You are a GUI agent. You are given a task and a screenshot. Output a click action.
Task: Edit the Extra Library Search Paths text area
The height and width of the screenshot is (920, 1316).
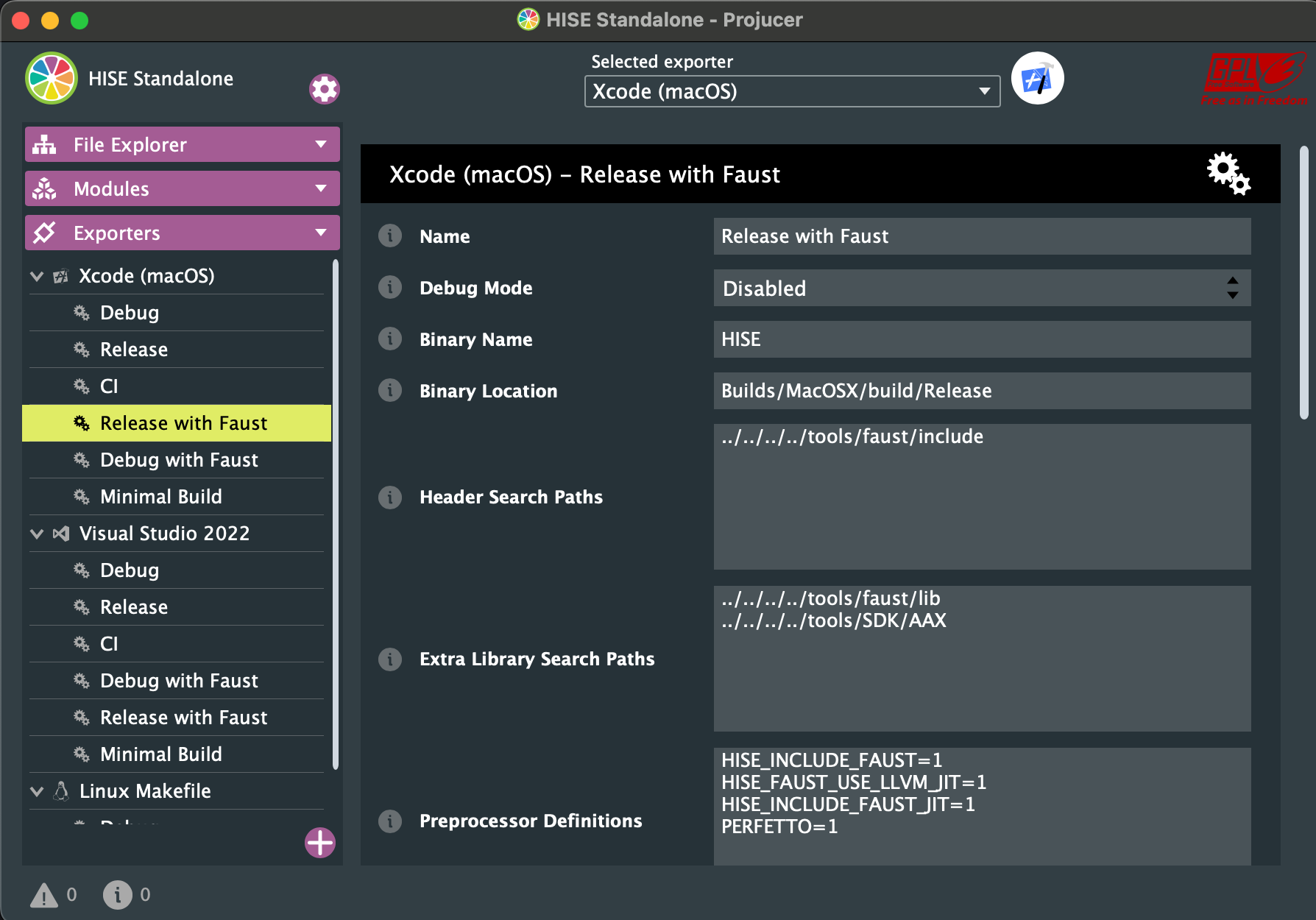coord(982,659)
